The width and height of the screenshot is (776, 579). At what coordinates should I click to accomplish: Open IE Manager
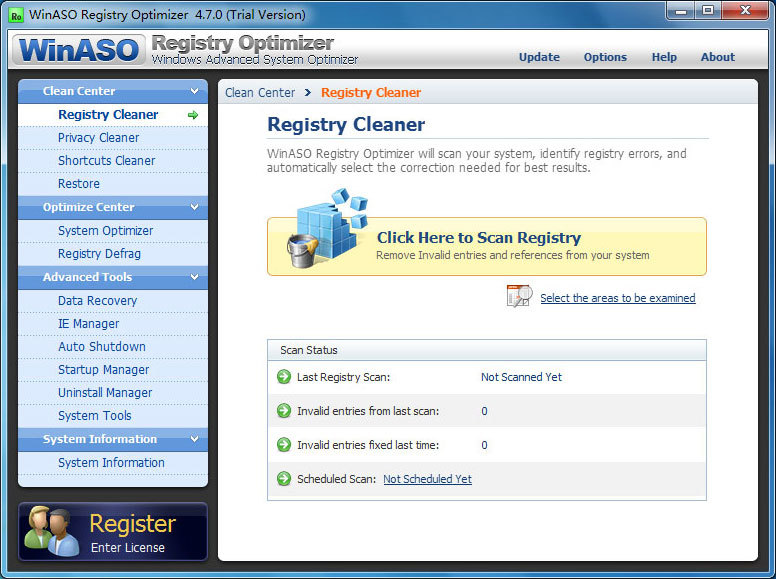(113, 324)
